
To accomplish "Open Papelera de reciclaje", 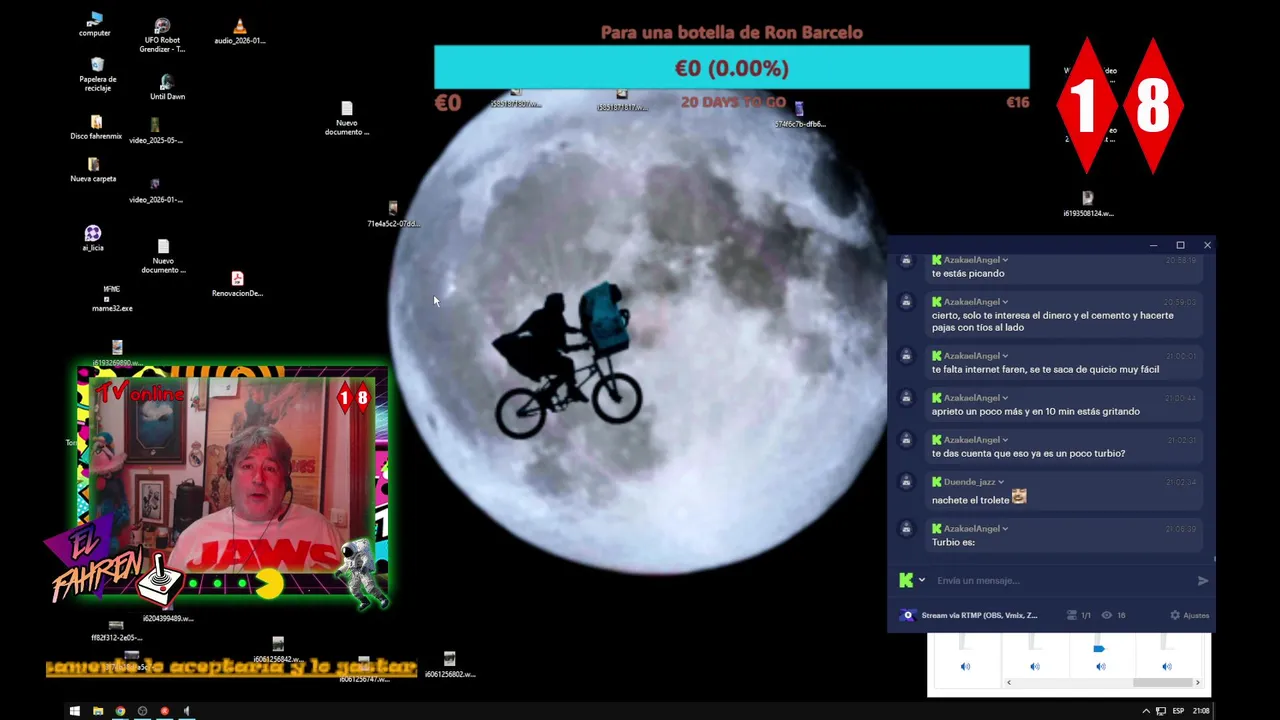I will point(97,74).
